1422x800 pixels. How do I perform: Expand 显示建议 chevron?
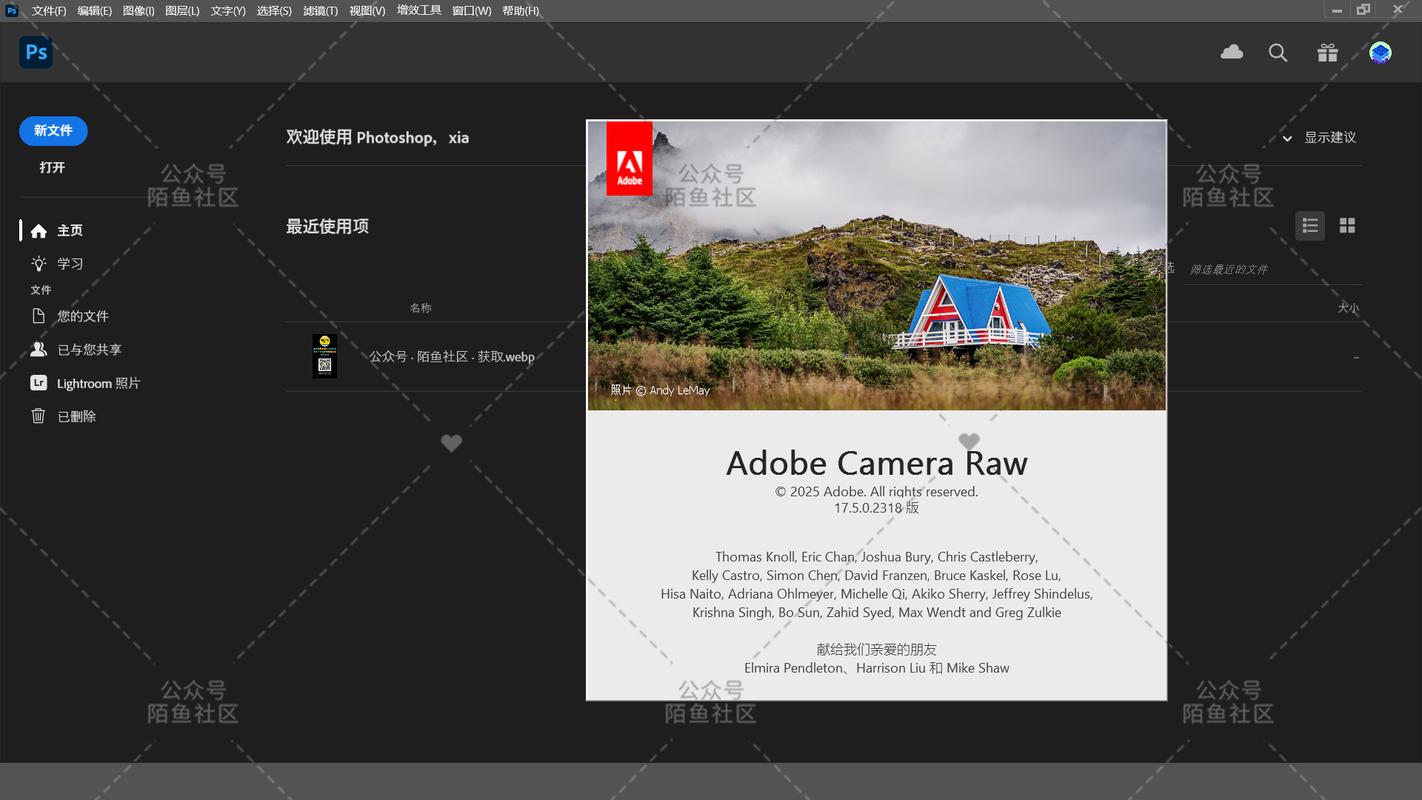pyautogui.click(x=1287, y=138)
